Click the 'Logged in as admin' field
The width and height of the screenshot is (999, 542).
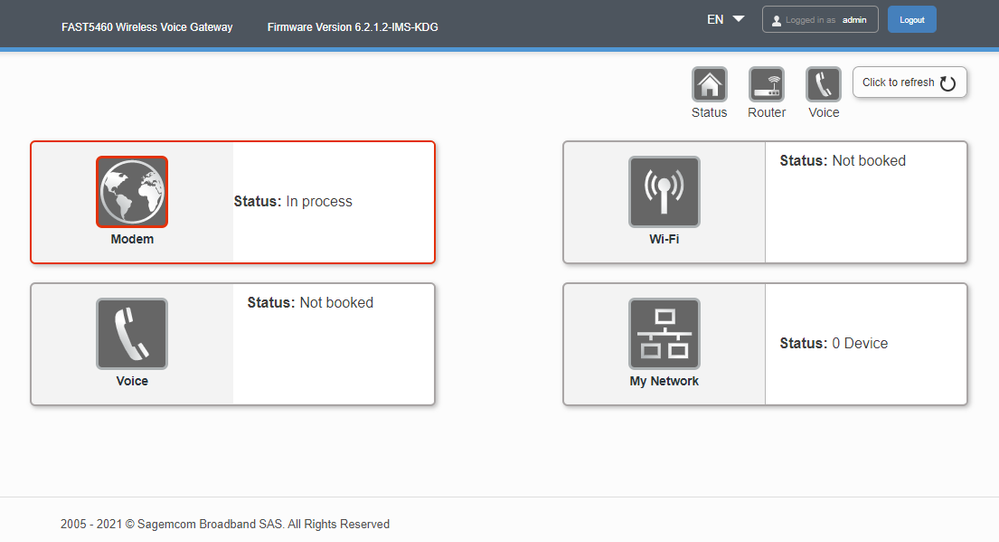820,20
